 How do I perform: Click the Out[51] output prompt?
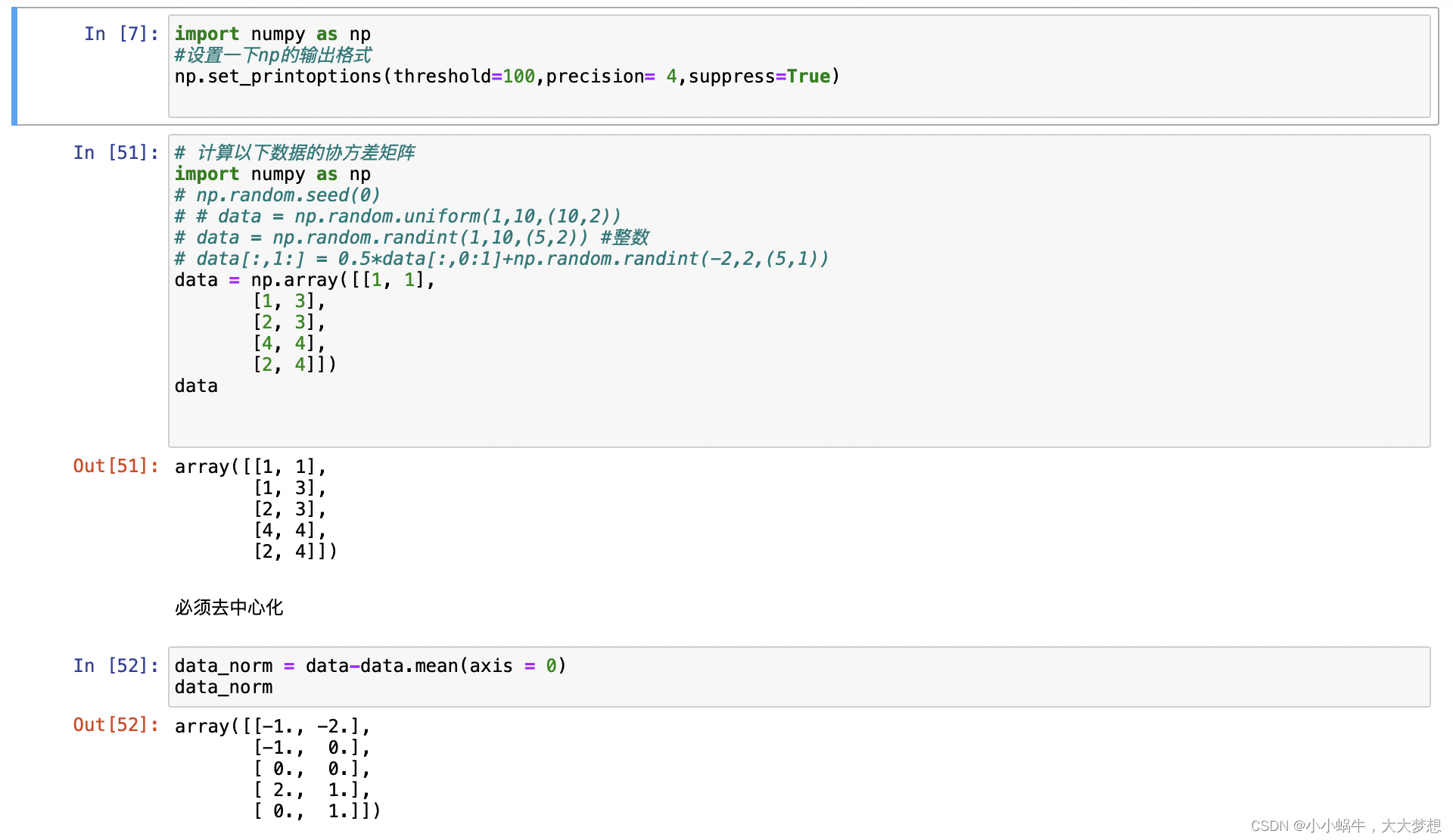pos(116,466)
